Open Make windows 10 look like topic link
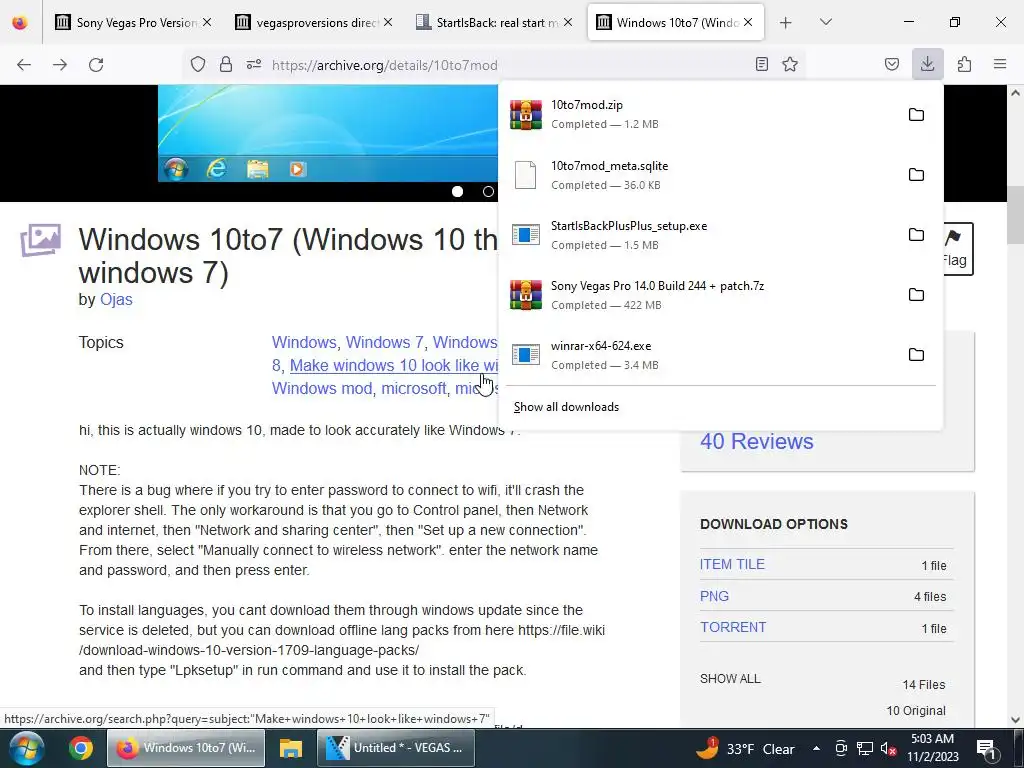The height and width of the screenshot is (768, 1024). click(394, 365)
